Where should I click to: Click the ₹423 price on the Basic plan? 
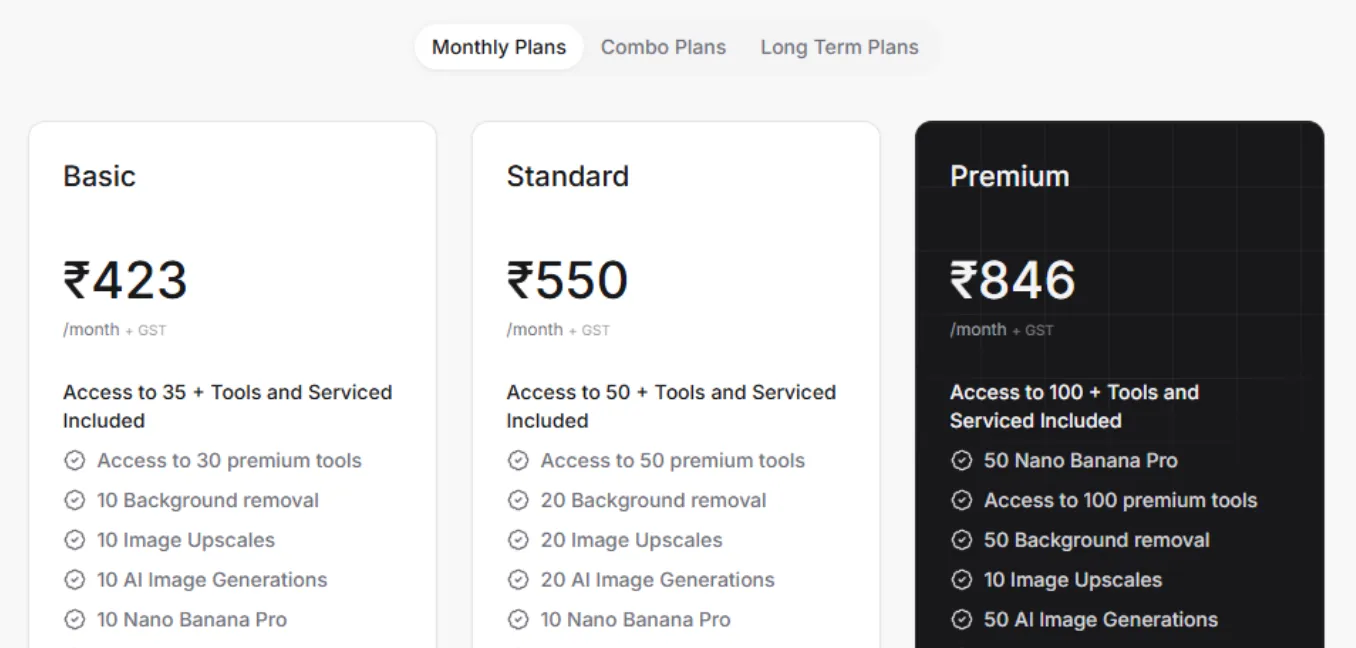point(125,281)
